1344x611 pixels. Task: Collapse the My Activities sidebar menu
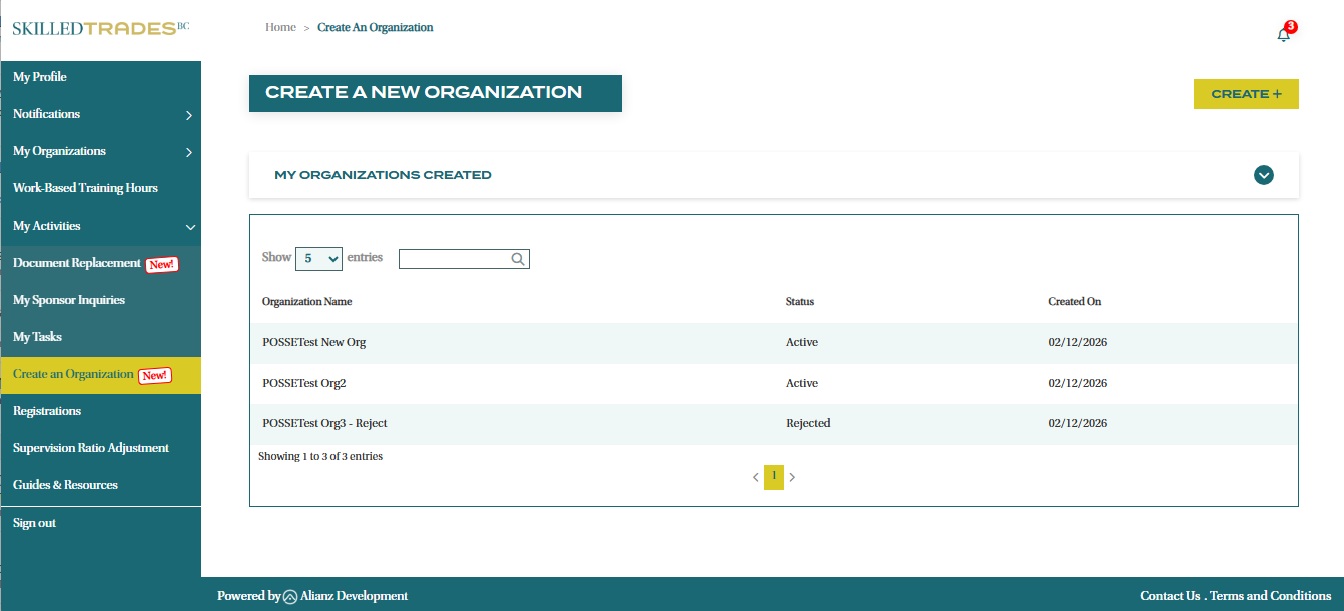(189, 227)
